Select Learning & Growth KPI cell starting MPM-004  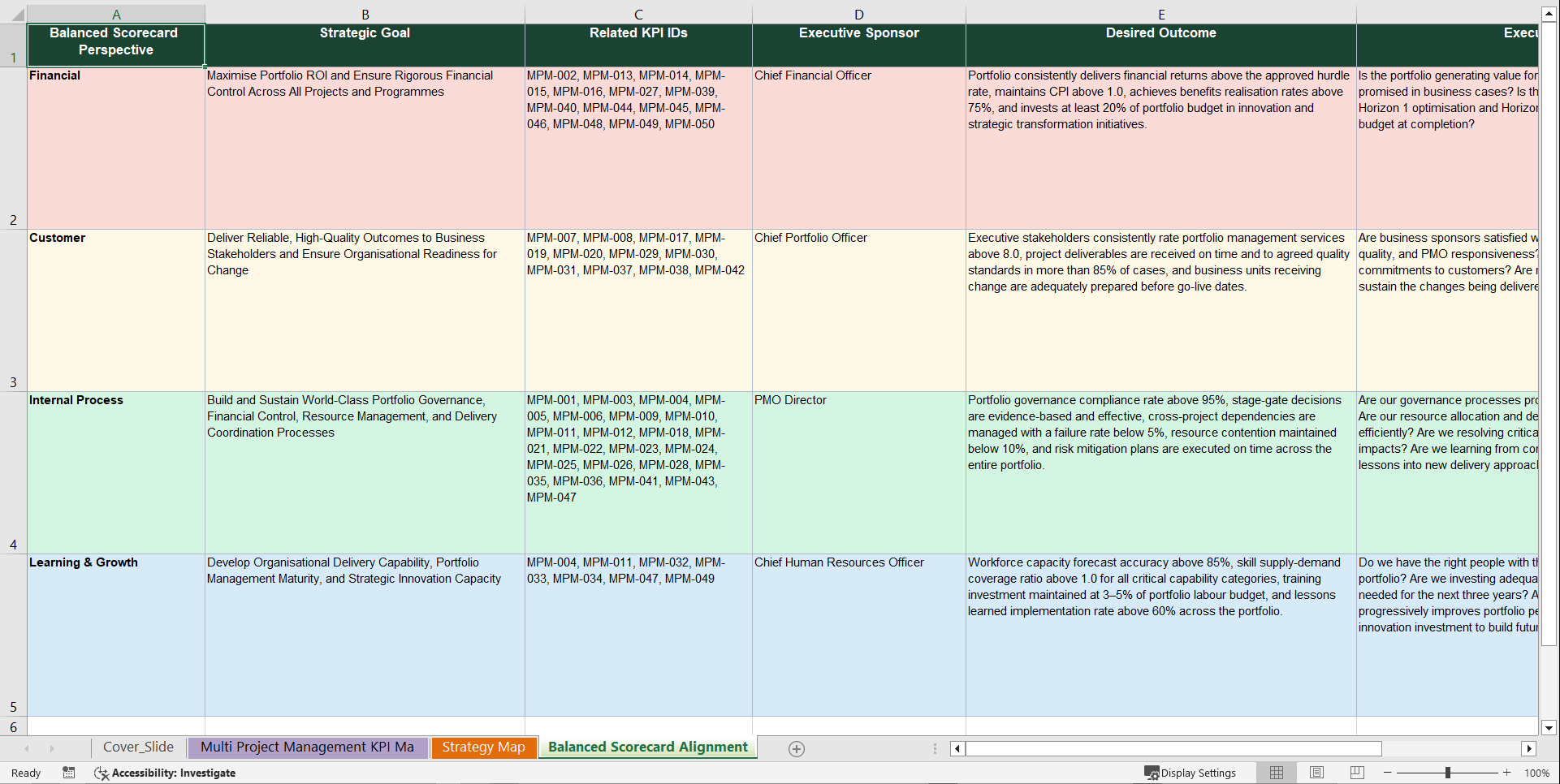(x=638, y=635)
